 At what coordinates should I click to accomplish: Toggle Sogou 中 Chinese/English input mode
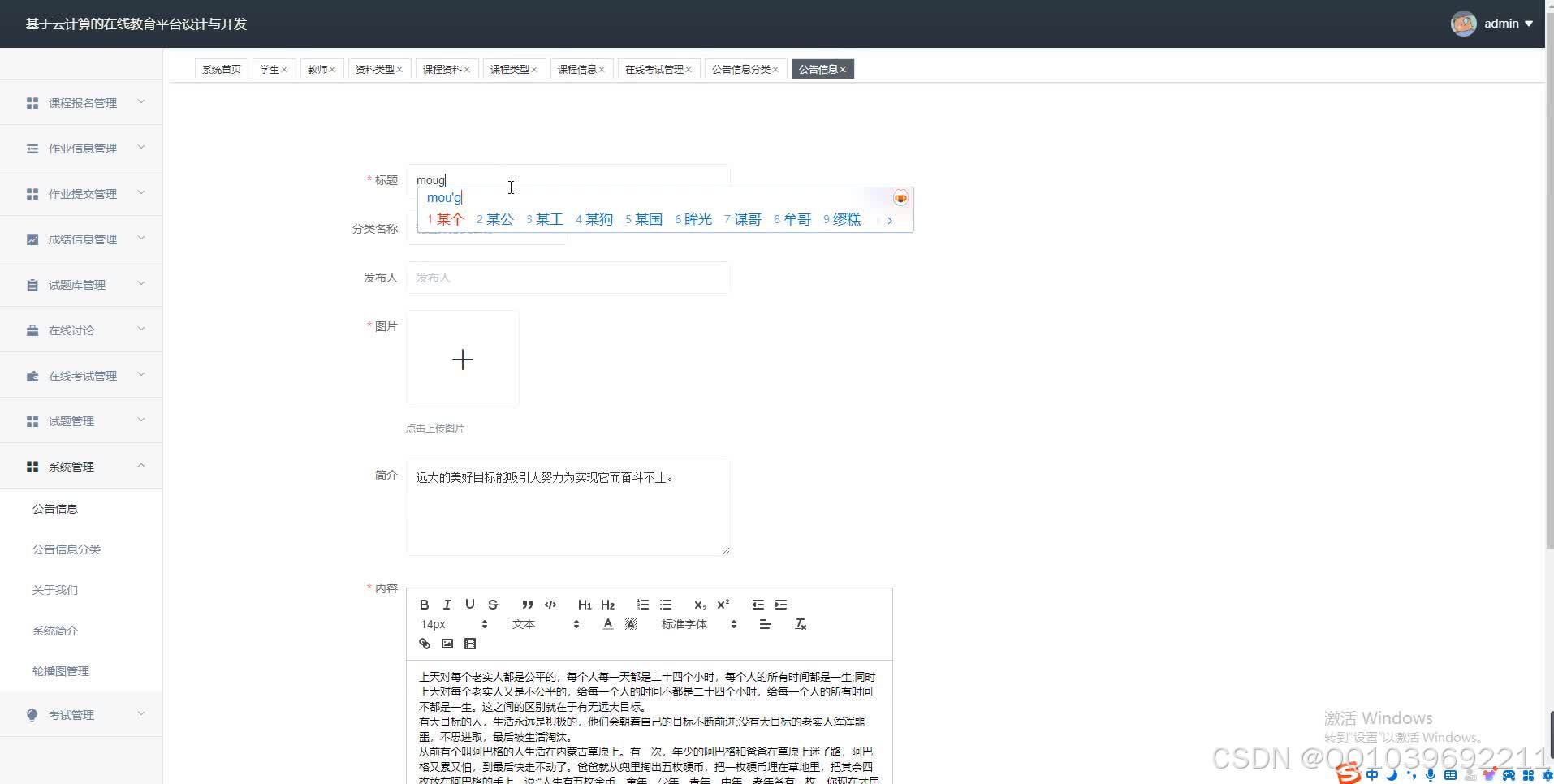1372,775
